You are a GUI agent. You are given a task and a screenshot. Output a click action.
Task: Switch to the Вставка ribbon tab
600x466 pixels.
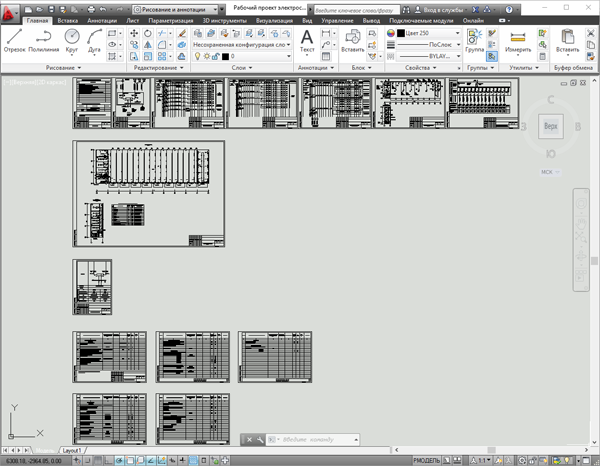pyautogui.click(x=68, y=21)
